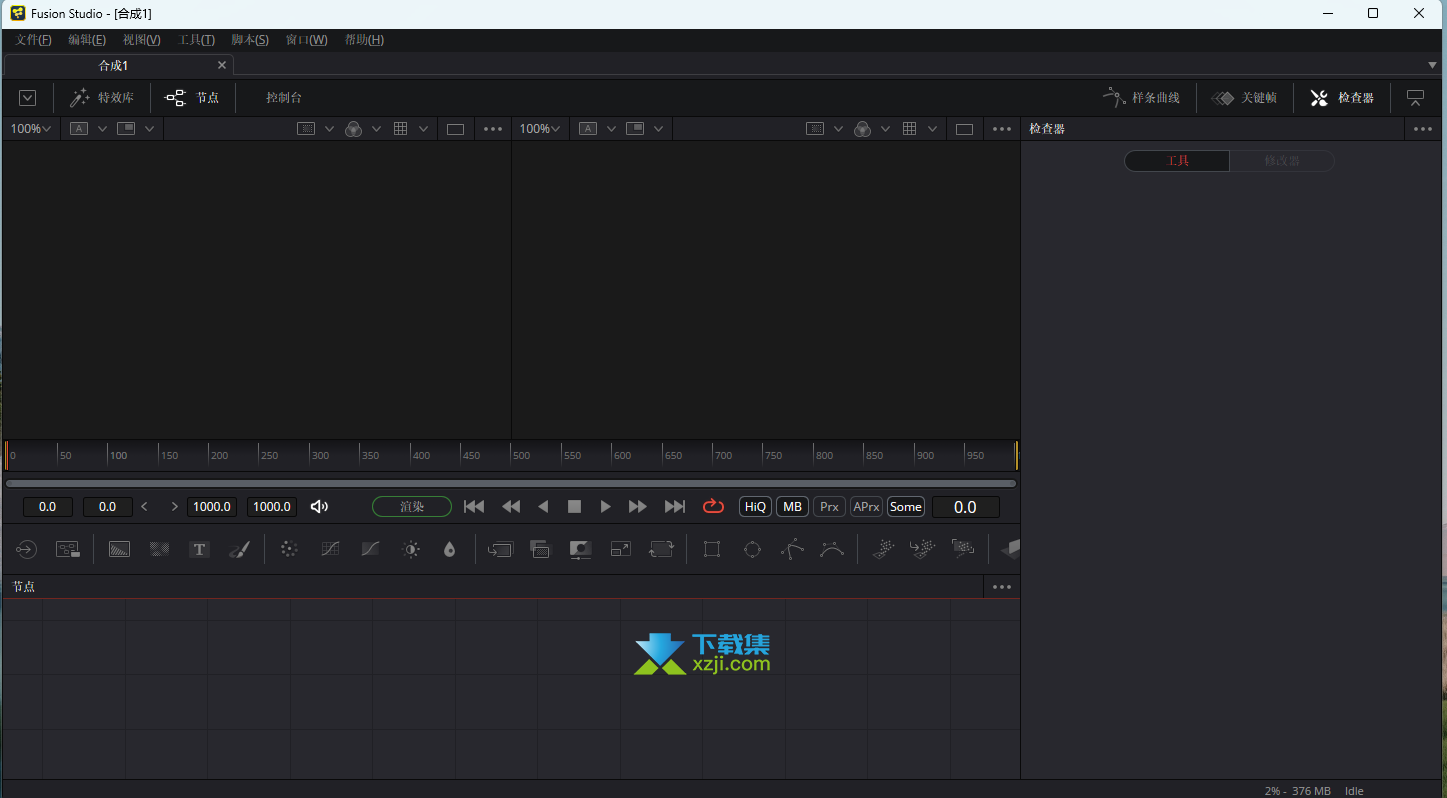Toggle HiQ high quality mode

[x=755, y=507]
